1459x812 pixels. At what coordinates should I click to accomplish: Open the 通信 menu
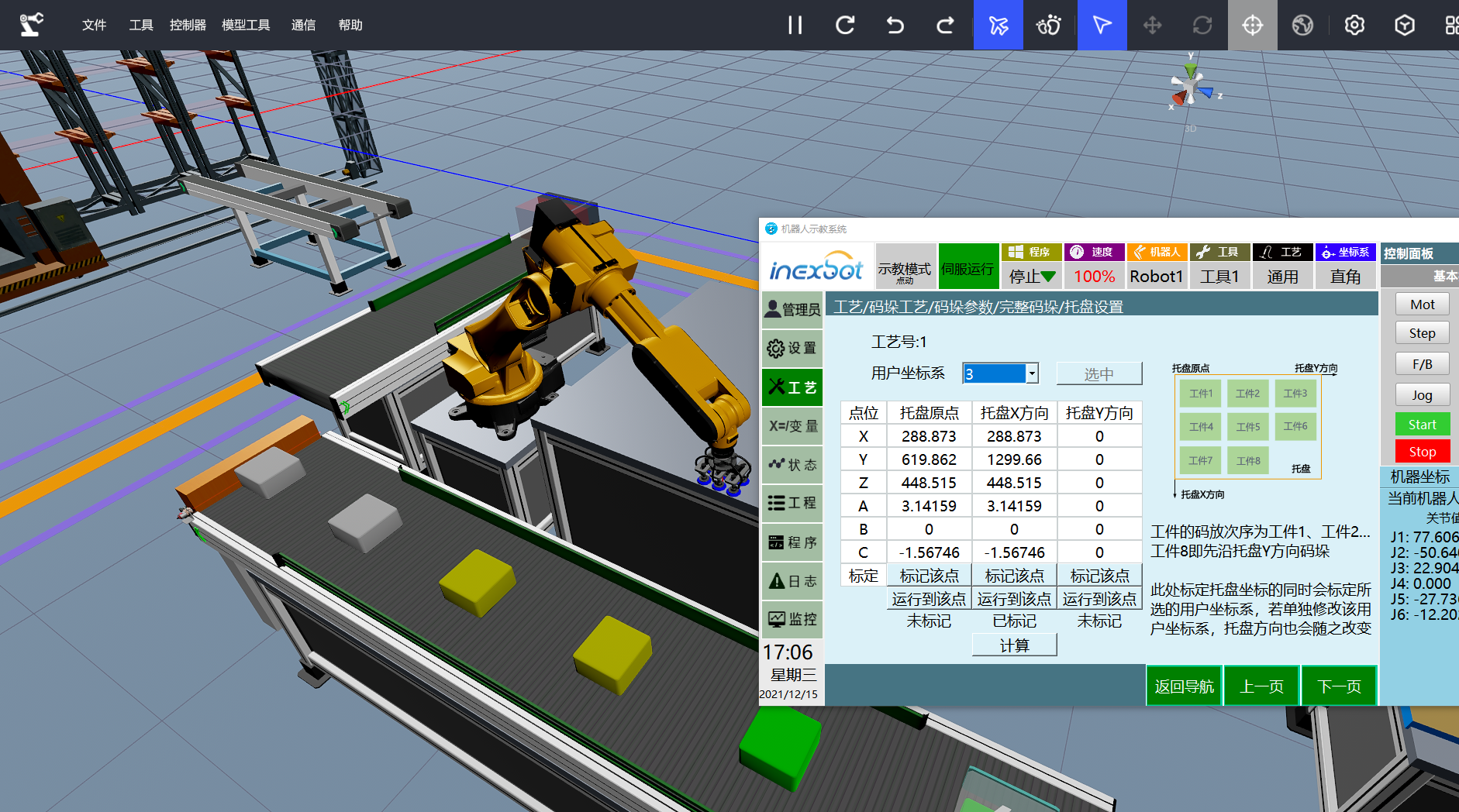point(303,25)
